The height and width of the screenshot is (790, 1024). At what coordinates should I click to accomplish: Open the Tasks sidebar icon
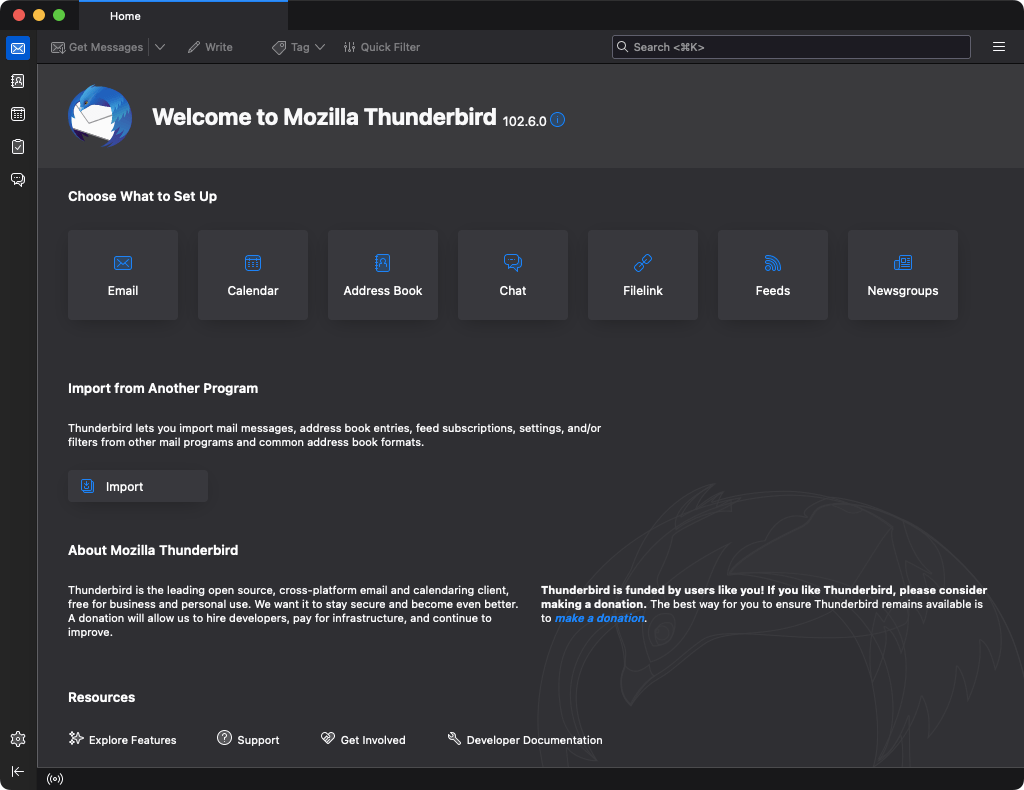point(18,146)
